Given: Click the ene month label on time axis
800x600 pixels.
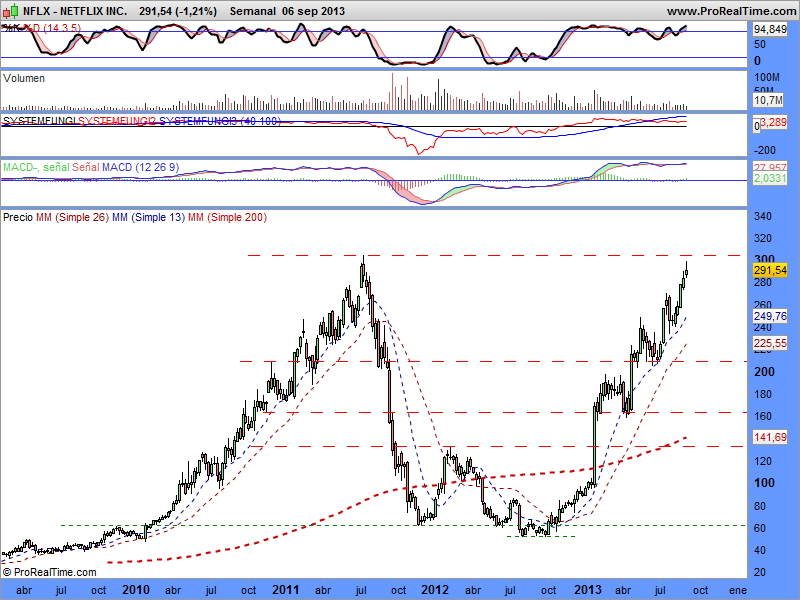Looking at the screenshot, I should pyautogui.click(x=738, y=591).
